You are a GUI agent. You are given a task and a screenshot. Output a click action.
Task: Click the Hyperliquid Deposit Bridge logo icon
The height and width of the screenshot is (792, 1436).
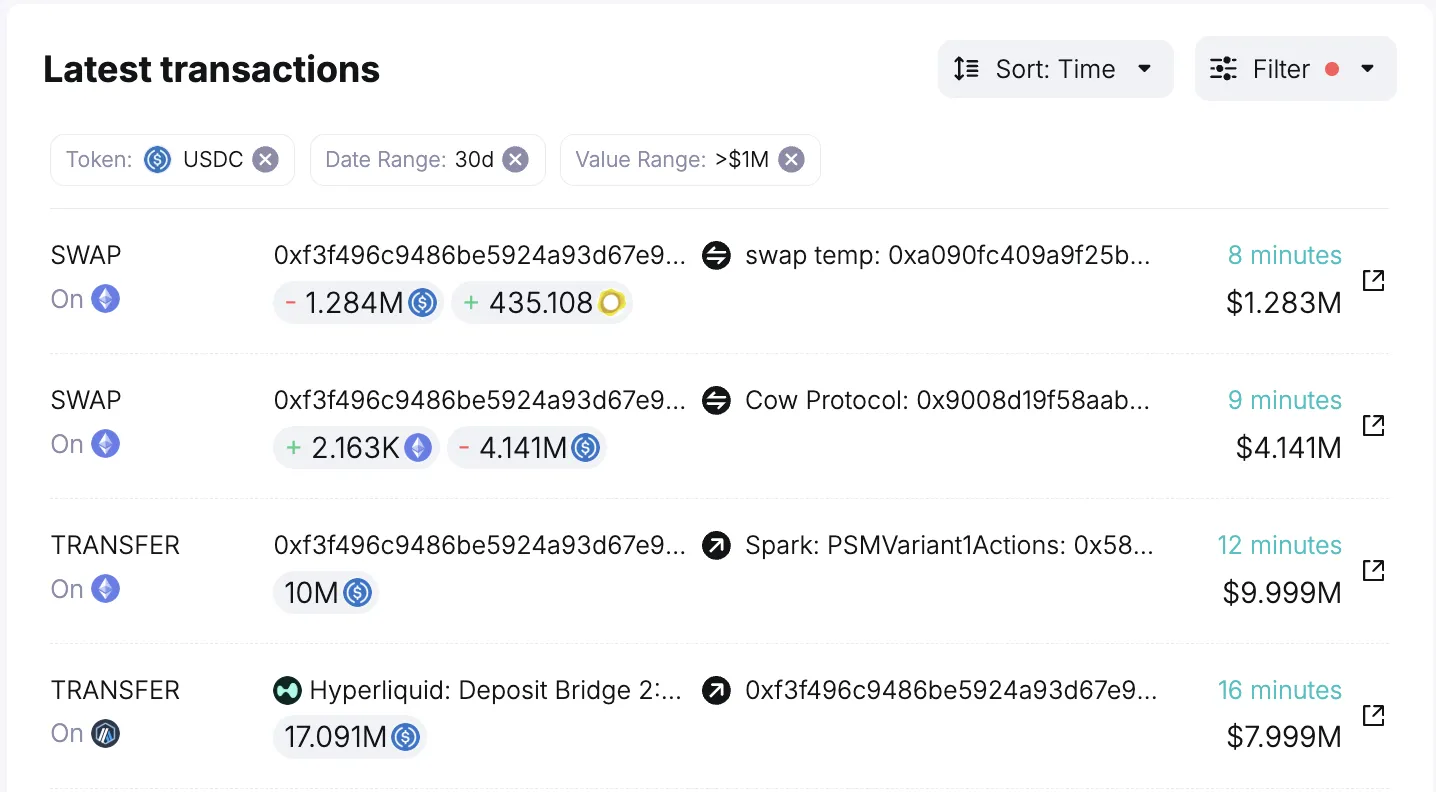[x=287, y=690]
